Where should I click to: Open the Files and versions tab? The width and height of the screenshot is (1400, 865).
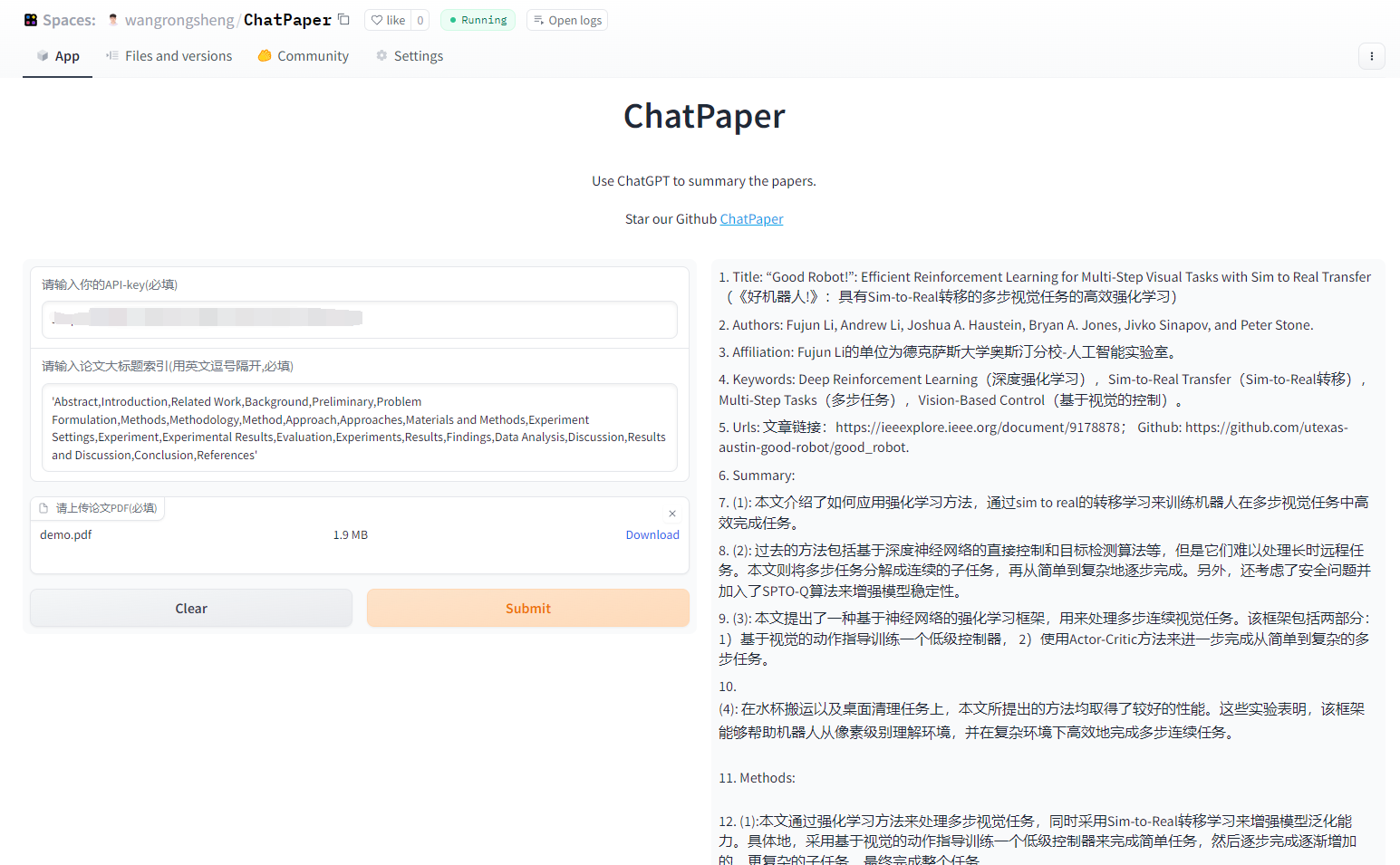(x=169, y=56)
